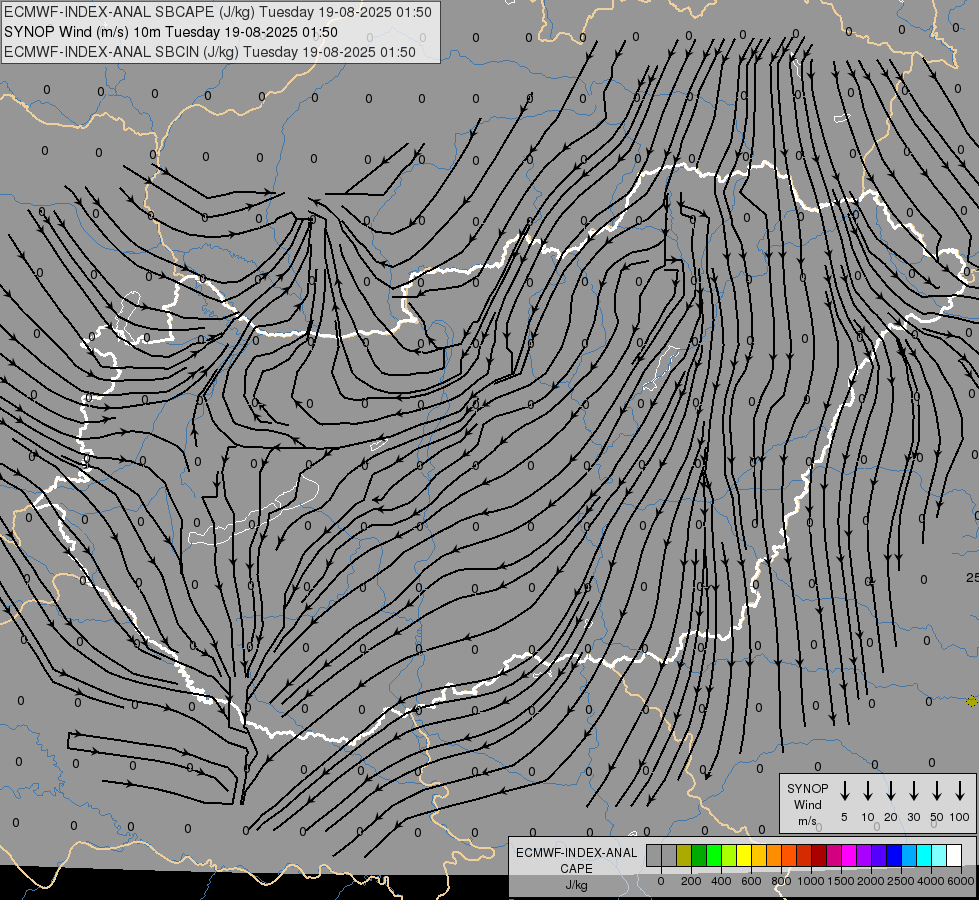
Task: Pick the dark red CAPE swatch at 1000
Action: click(820, 855)
